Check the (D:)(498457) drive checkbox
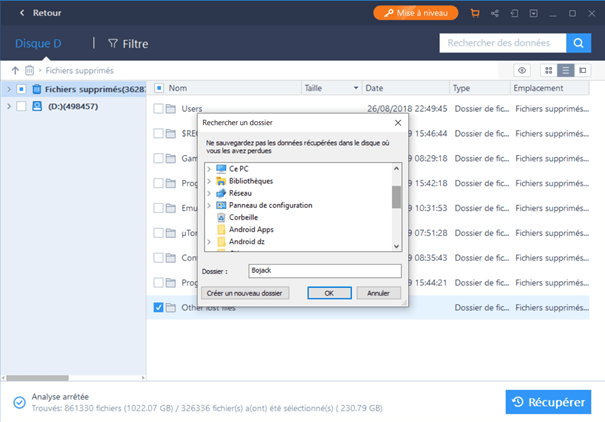The image size is (605, 422). coord(21,106)
